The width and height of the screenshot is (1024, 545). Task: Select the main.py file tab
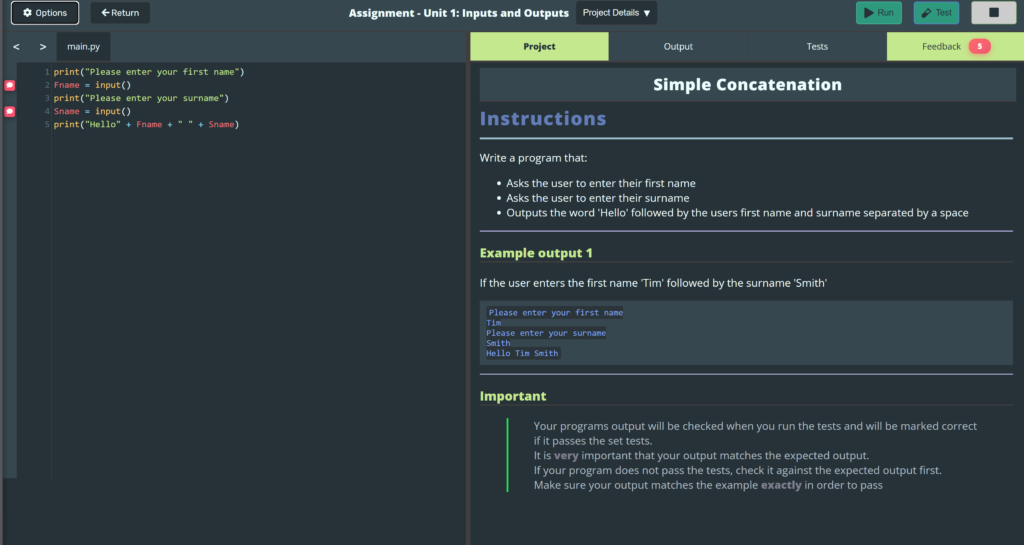point(84,47)
